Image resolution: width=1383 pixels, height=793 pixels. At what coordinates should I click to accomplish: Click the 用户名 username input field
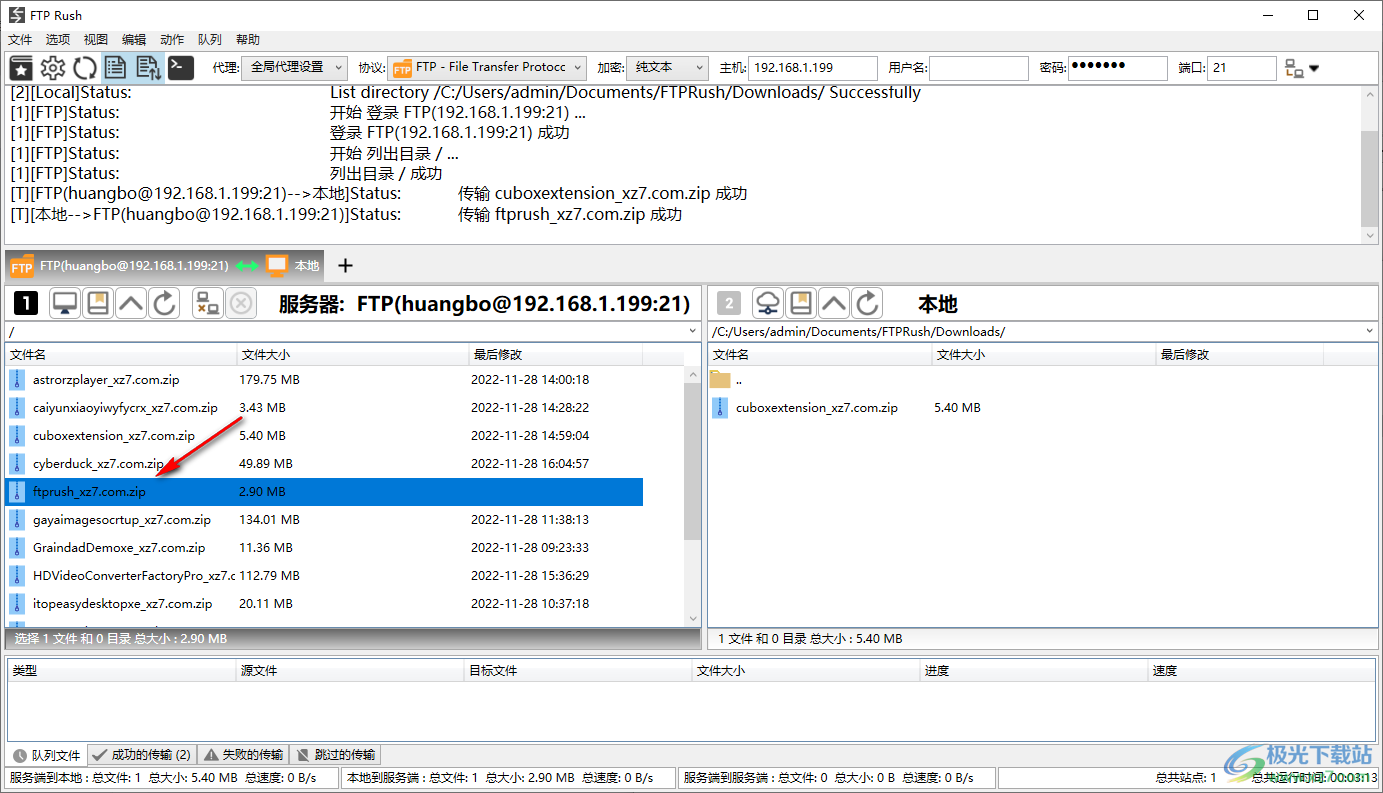979,68
